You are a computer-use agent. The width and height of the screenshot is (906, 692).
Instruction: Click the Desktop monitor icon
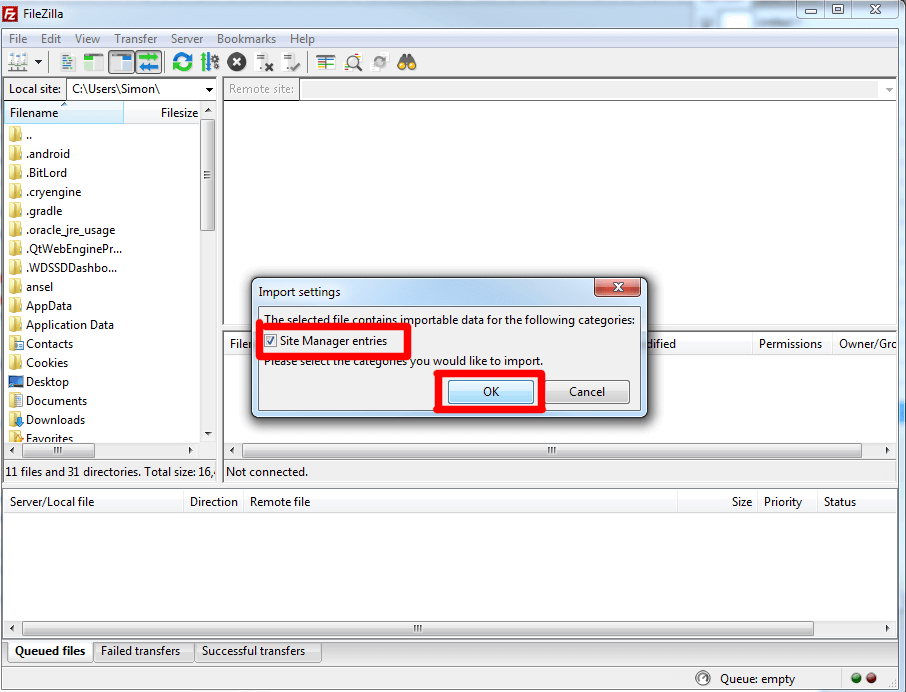16,382
